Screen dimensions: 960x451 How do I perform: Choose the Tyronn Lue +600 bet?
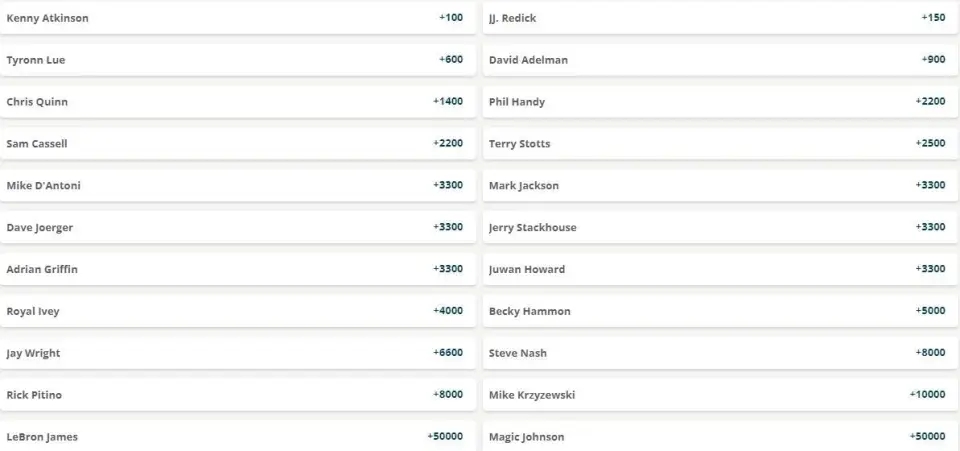[x=238, y=60]
